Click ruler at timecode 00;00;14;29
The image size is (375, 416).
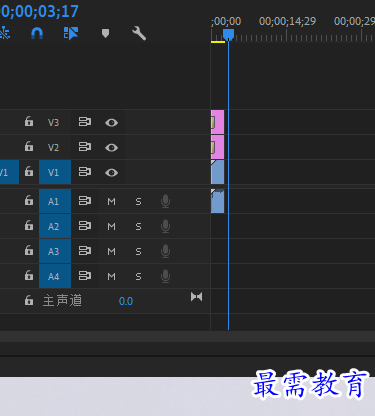287,21
